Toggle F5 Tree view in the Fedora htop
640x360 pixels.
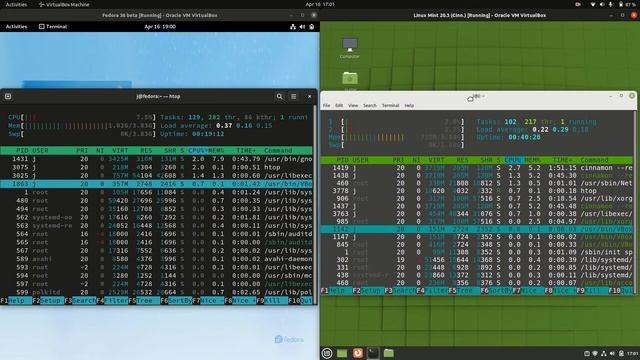pos(144,300)
